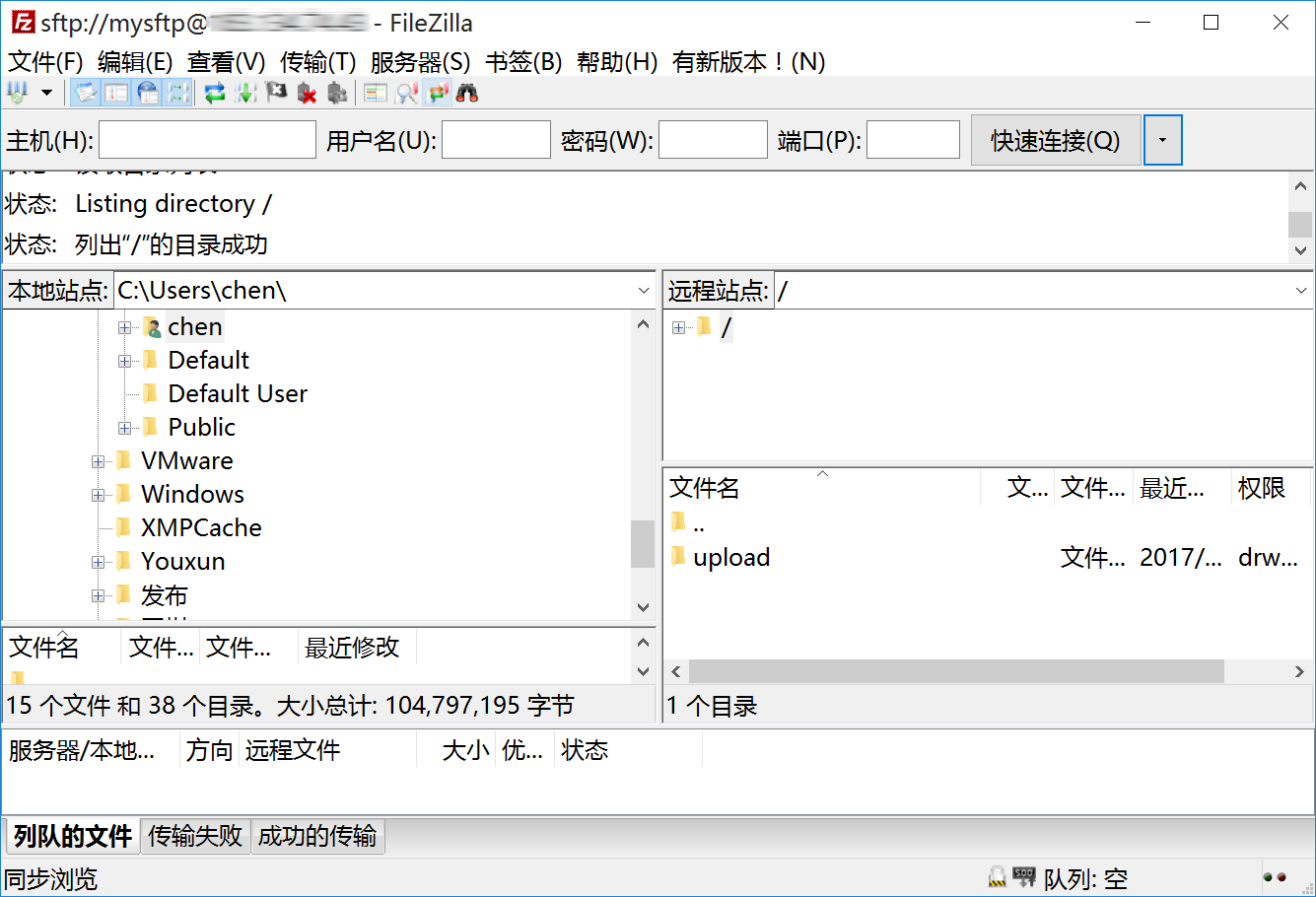Click the speed limit icon in status bar
The height and width of the screenshot is (897, 1316).
coord(1024,876)
